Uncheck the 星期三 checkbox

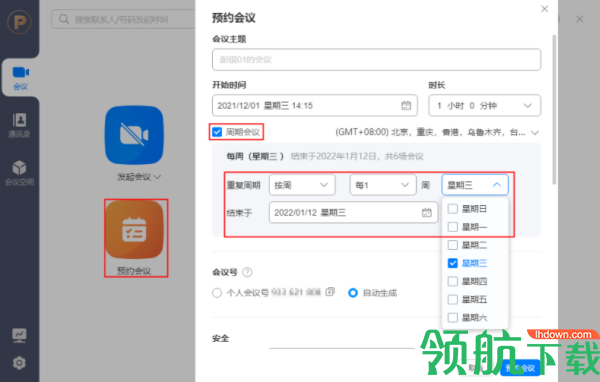click(x=453, y=263)
